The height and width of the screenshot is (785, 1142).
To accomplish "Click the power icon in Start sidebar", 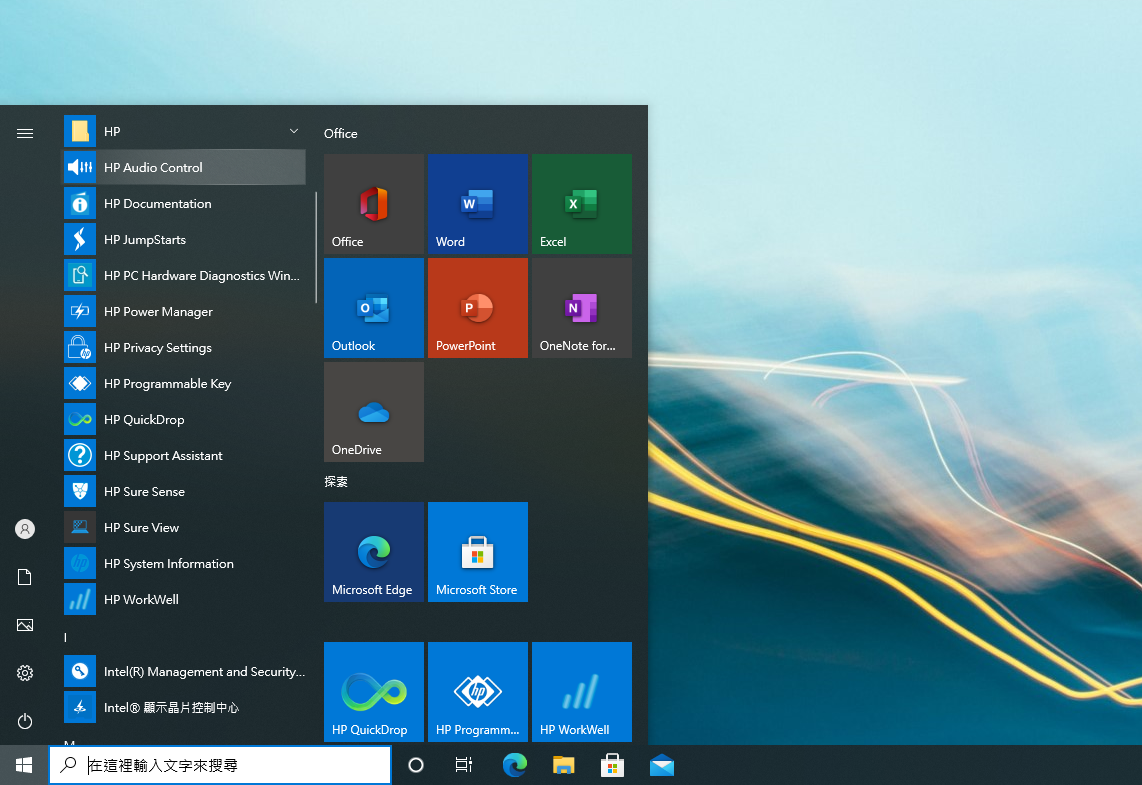I will click(x=25, y=721).
